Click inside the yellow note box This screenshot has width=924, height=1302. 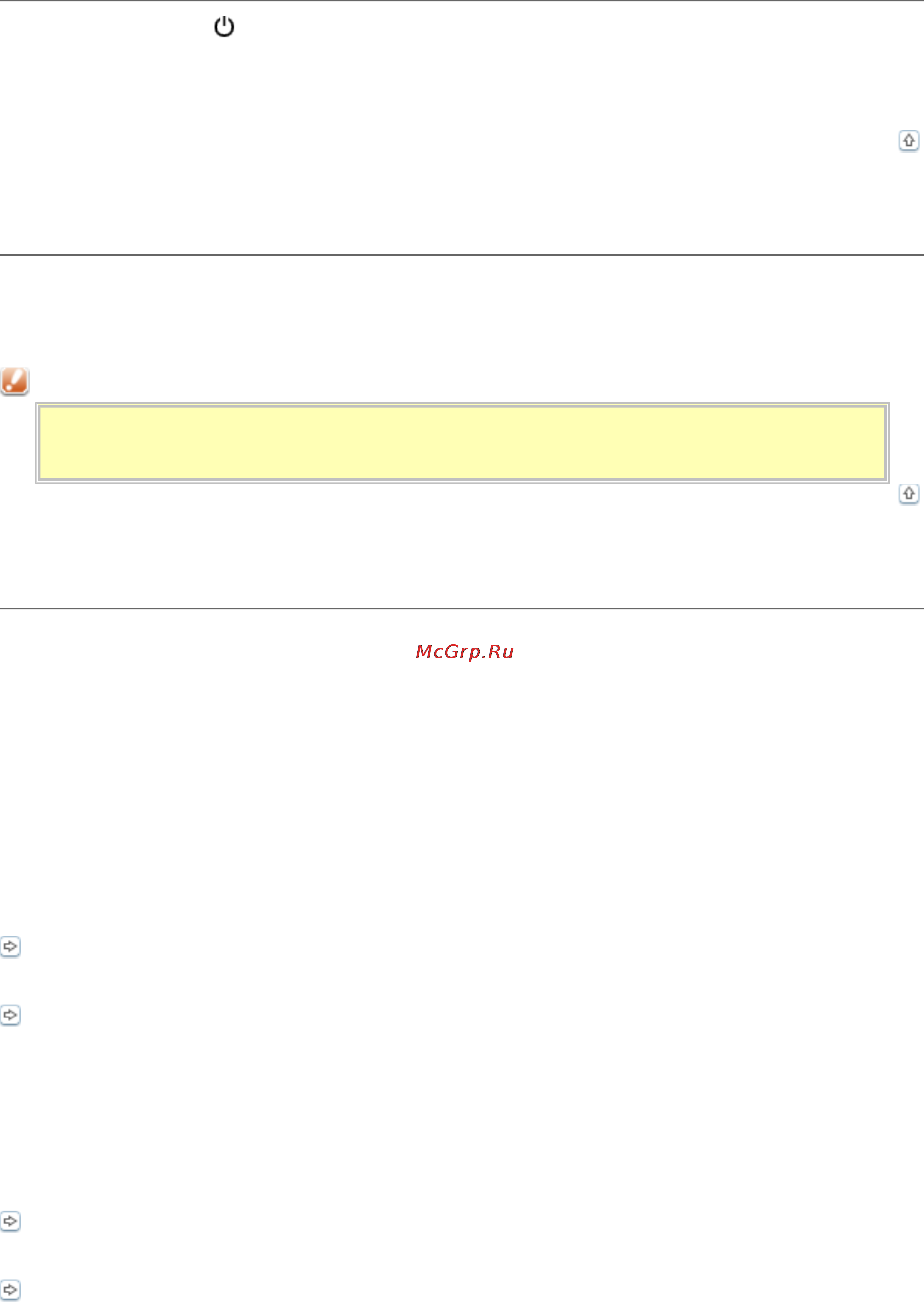(x=462, y=443)
